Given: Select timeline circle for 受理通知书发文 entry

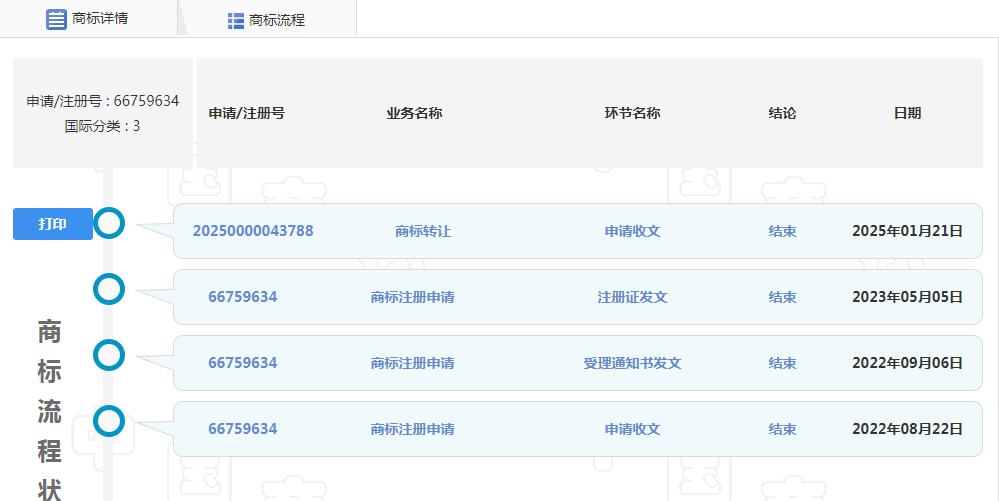Looking at the screenshot, I should tap(109, 355).
